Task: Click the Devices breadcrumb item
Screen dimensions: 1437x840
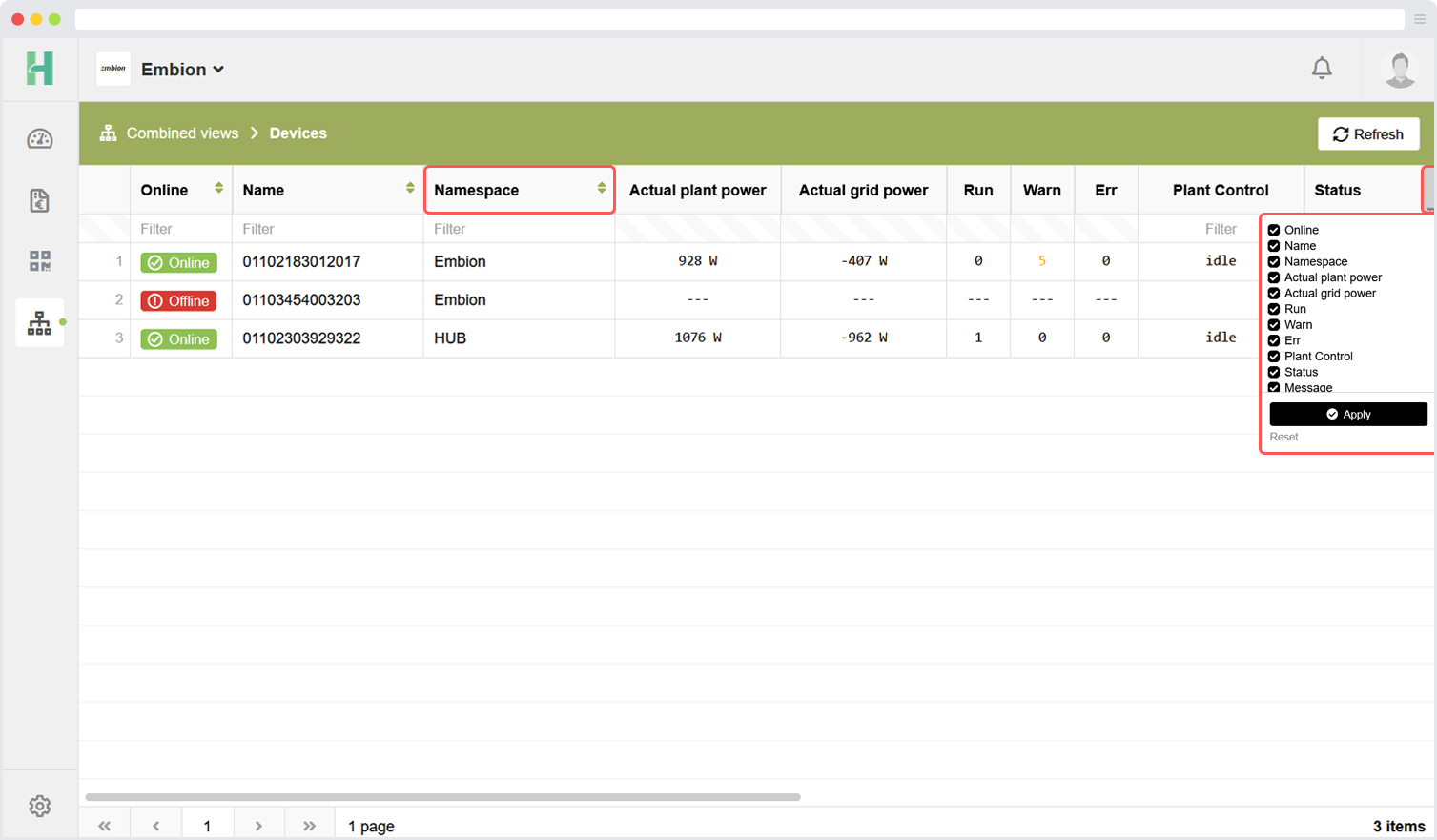Action: 298,133
